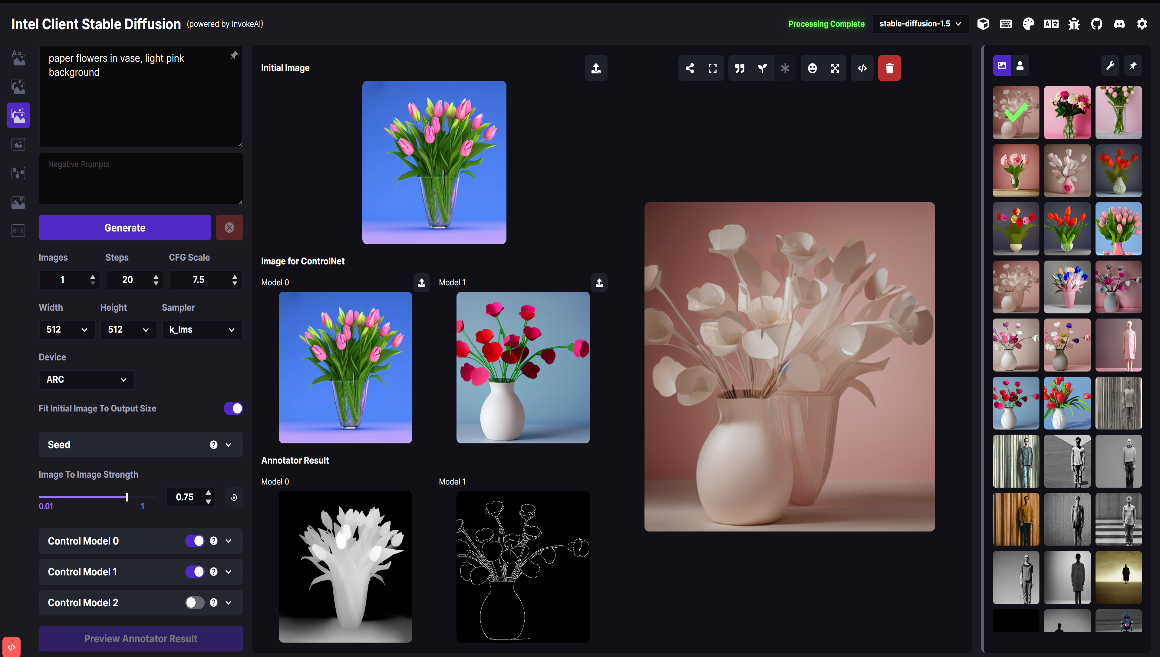Open the stable-diffusion-1.5 model dropdown
Viewport: 1160px width, 657px height.
pyautogui.click(x=920, y=24)
